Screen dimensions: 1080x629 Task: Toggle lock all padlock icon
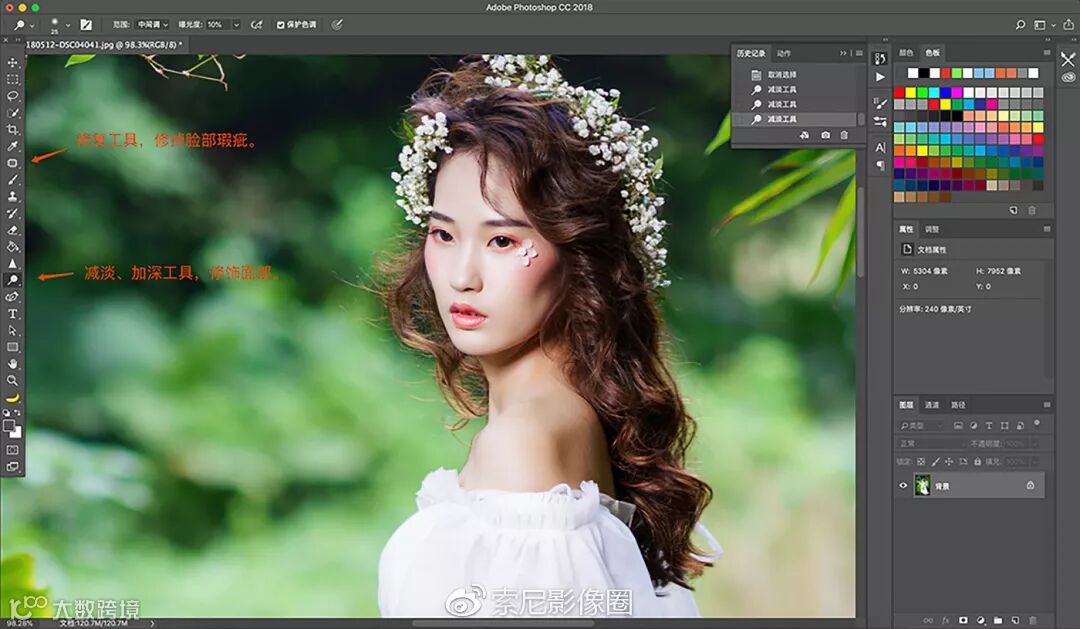(x=977, y=462)
